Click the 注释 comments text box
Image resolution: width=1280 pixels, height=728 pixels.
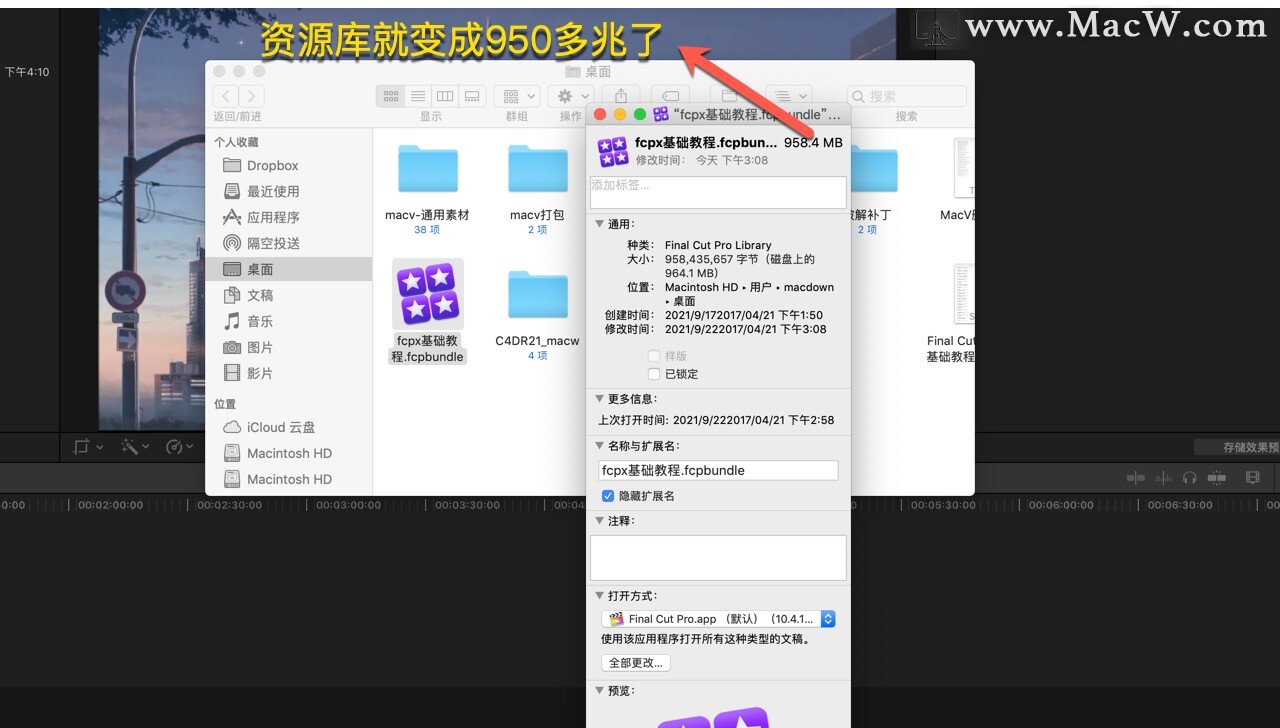(x=718, y=558)
